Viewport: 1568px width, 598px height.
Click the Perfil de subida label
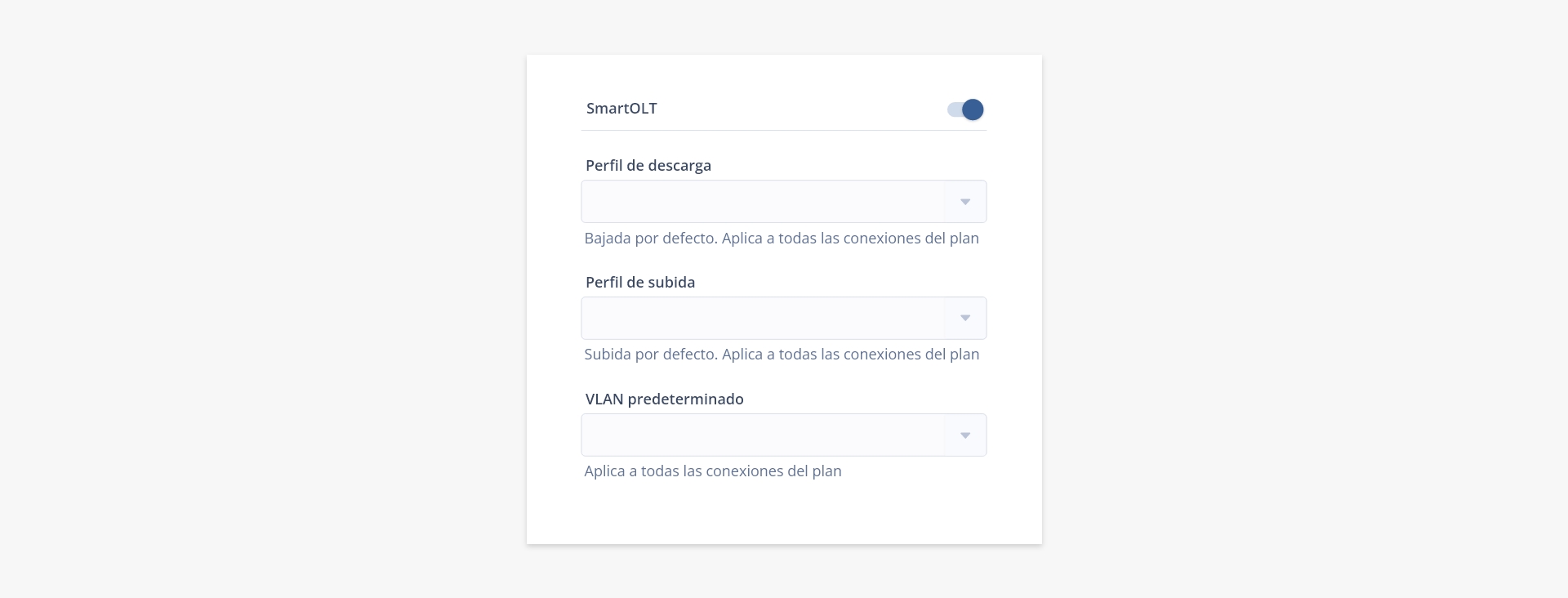pos(640,283)
